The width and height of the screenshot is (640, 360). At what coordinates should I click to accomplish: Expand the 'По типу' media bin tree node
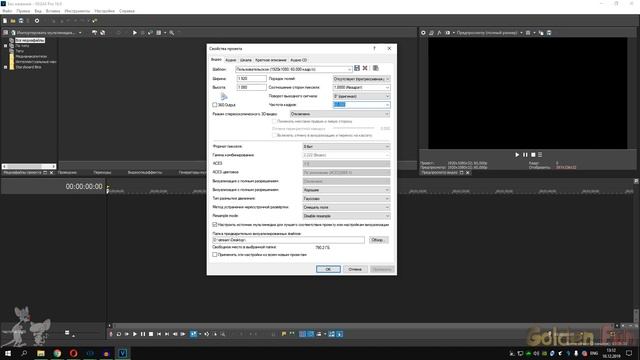pyautogui.click(x=6, y=46)
